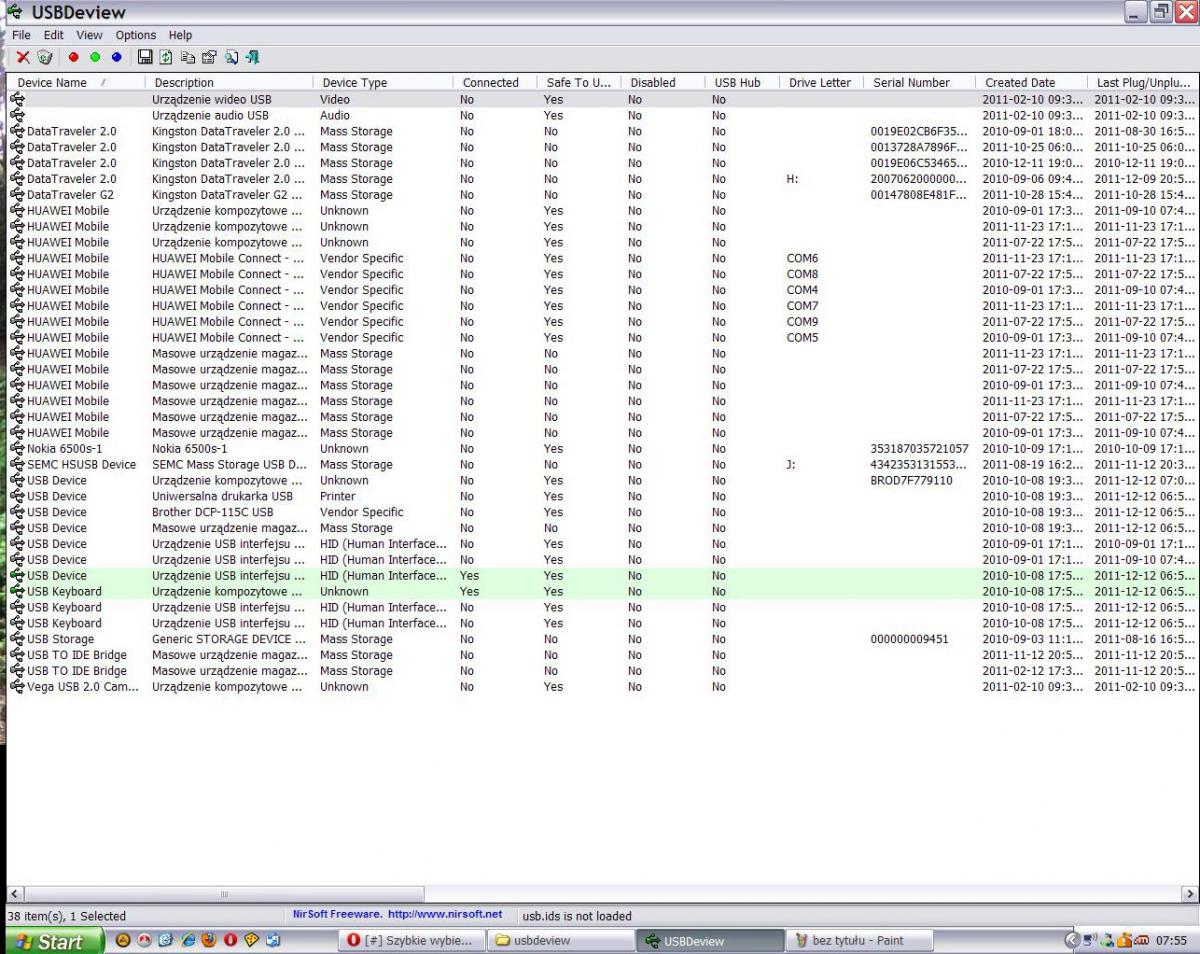Click the 'Printer' device type cell

tap(338, 496)
